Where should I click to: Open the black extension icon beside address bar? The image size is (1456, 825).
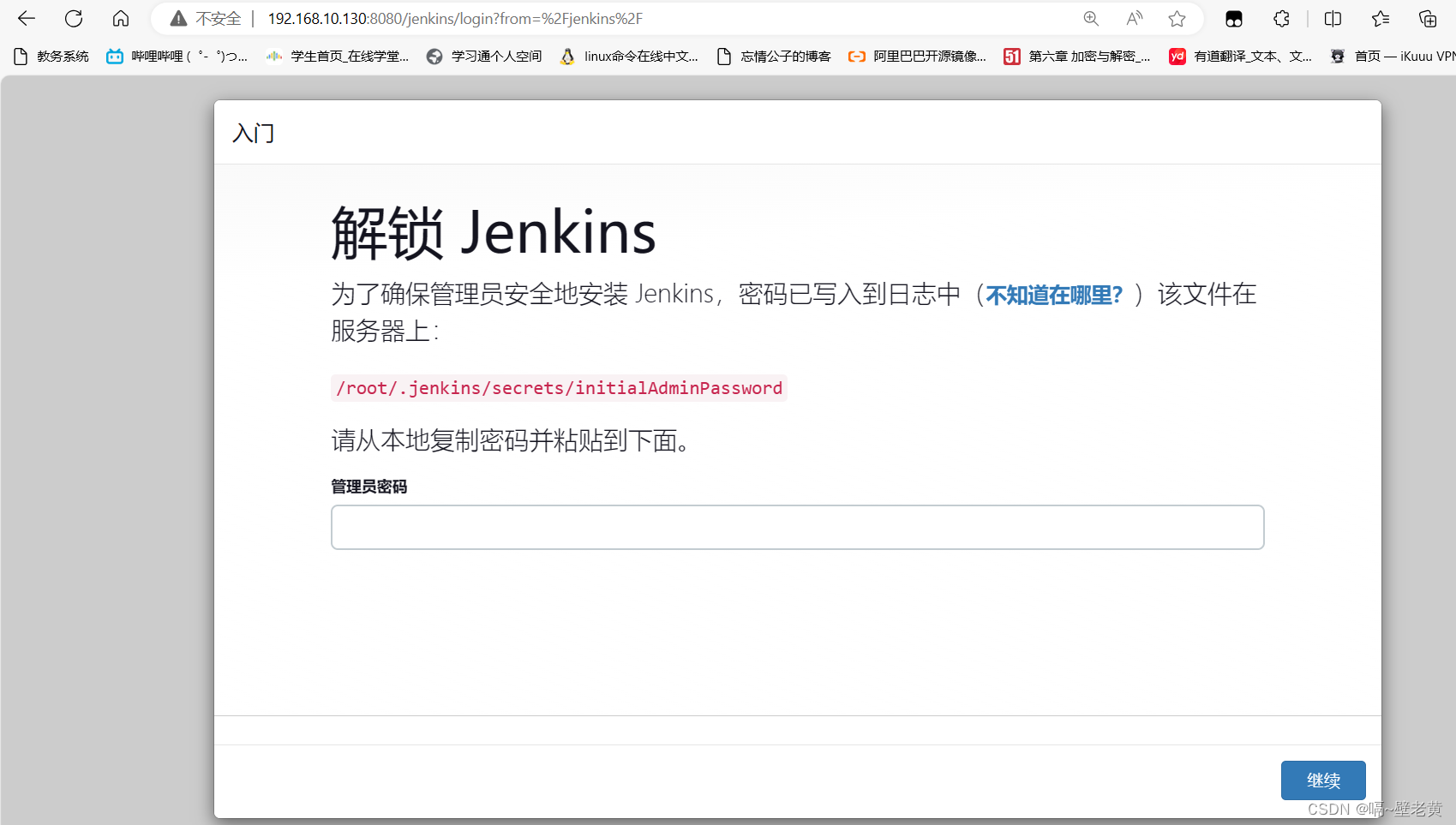click(x=1234, y=19)
